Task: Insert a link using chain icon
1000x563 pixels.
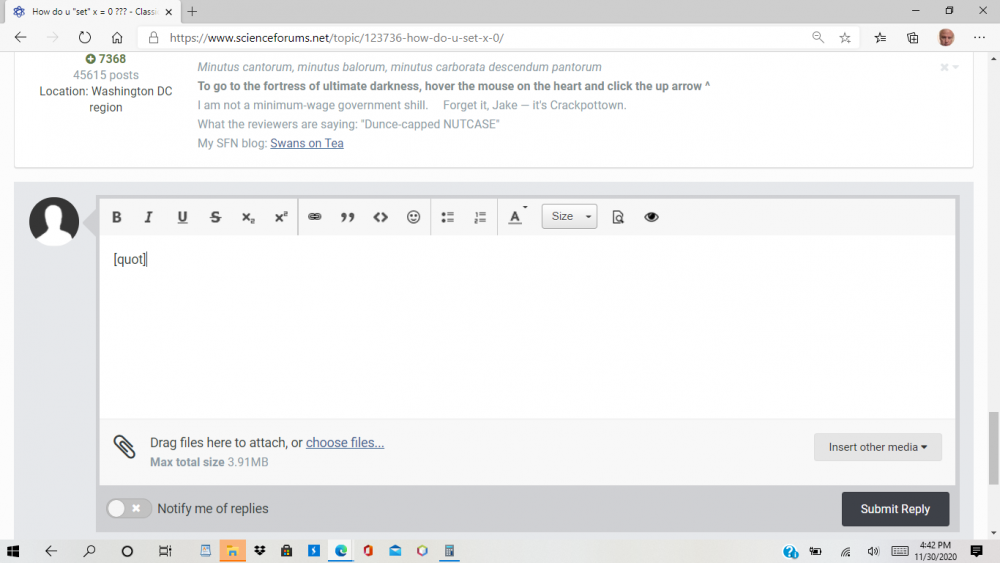Action: [x=315, y=217]
